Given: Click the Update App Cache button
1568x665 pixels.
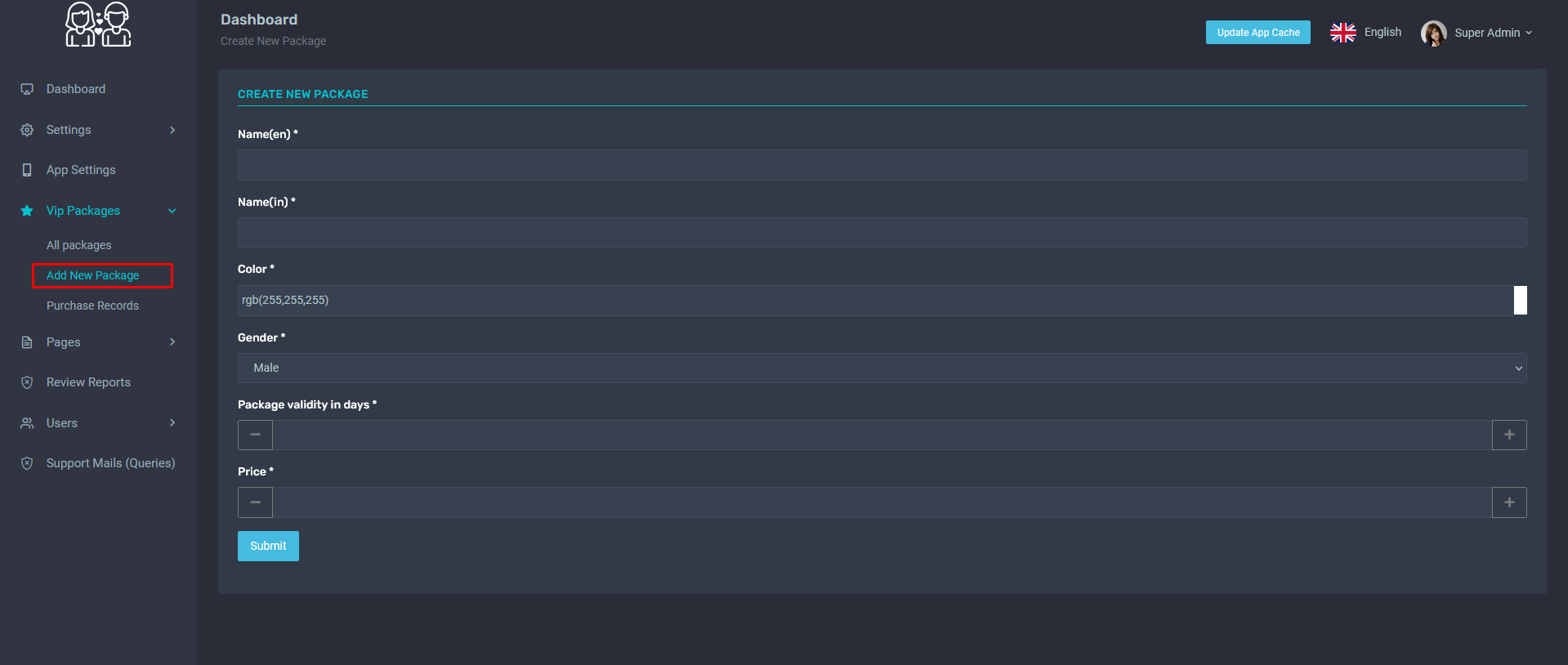Looking at the screenshot, I should coord(1258,33).
